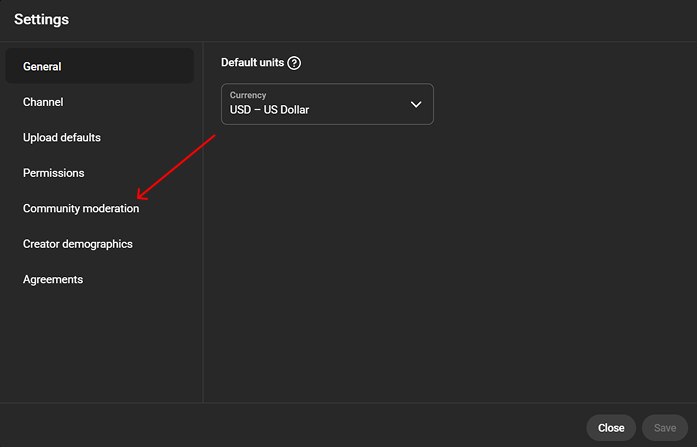Open the Agreements section
Screen dimensions: 697x447
click(x=100, y=279)
